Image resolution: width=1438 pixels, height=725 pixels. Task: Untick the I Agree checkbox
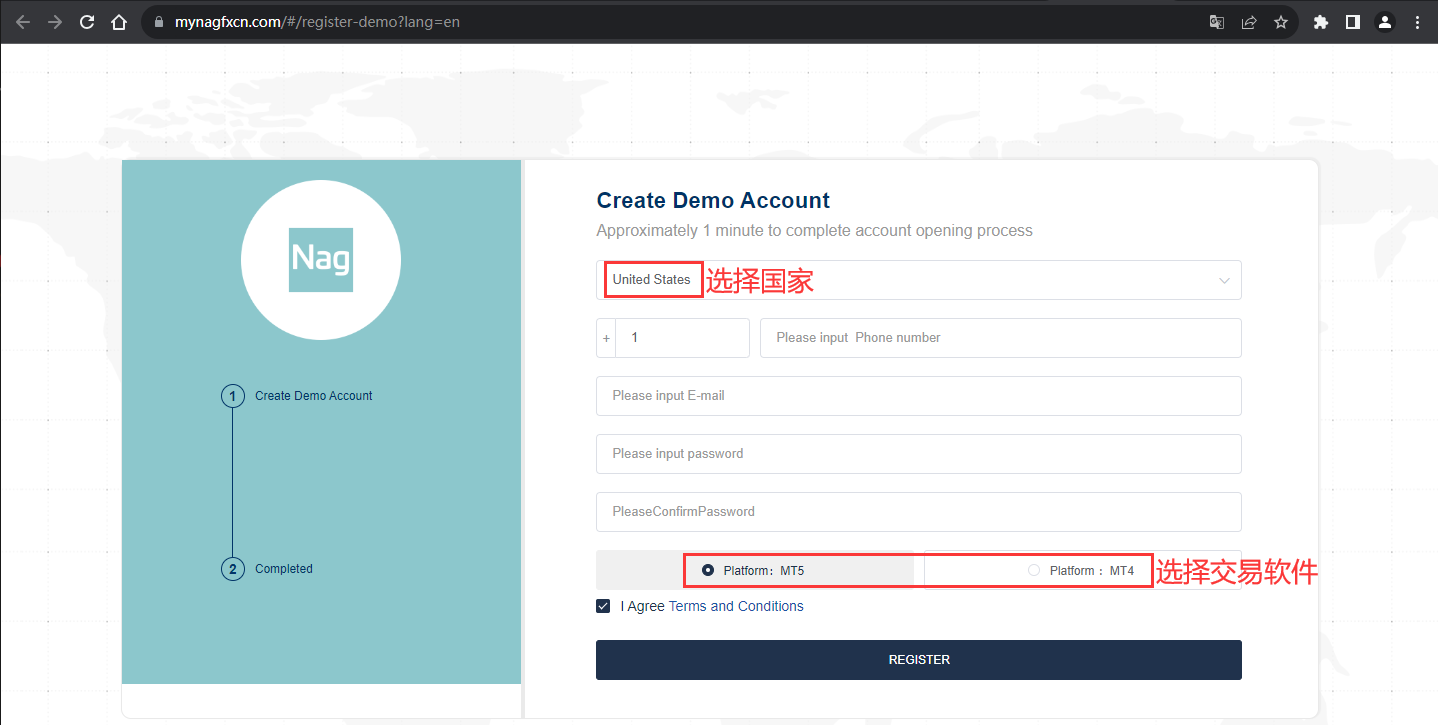(x=603, y=606)
